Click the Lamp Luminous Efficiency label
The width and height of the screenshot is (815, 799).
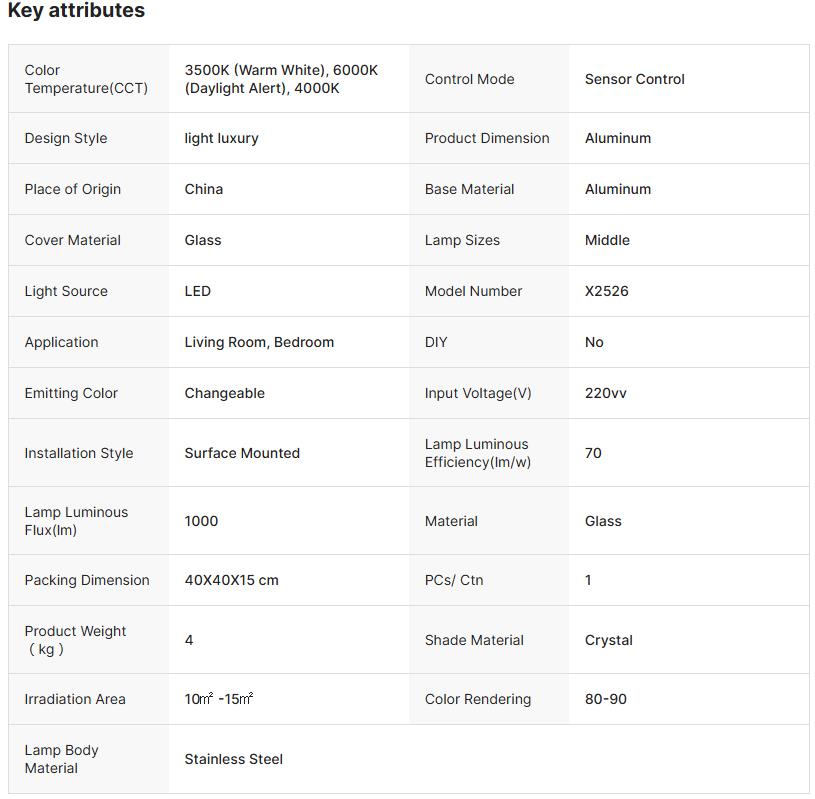click(477, 453)
